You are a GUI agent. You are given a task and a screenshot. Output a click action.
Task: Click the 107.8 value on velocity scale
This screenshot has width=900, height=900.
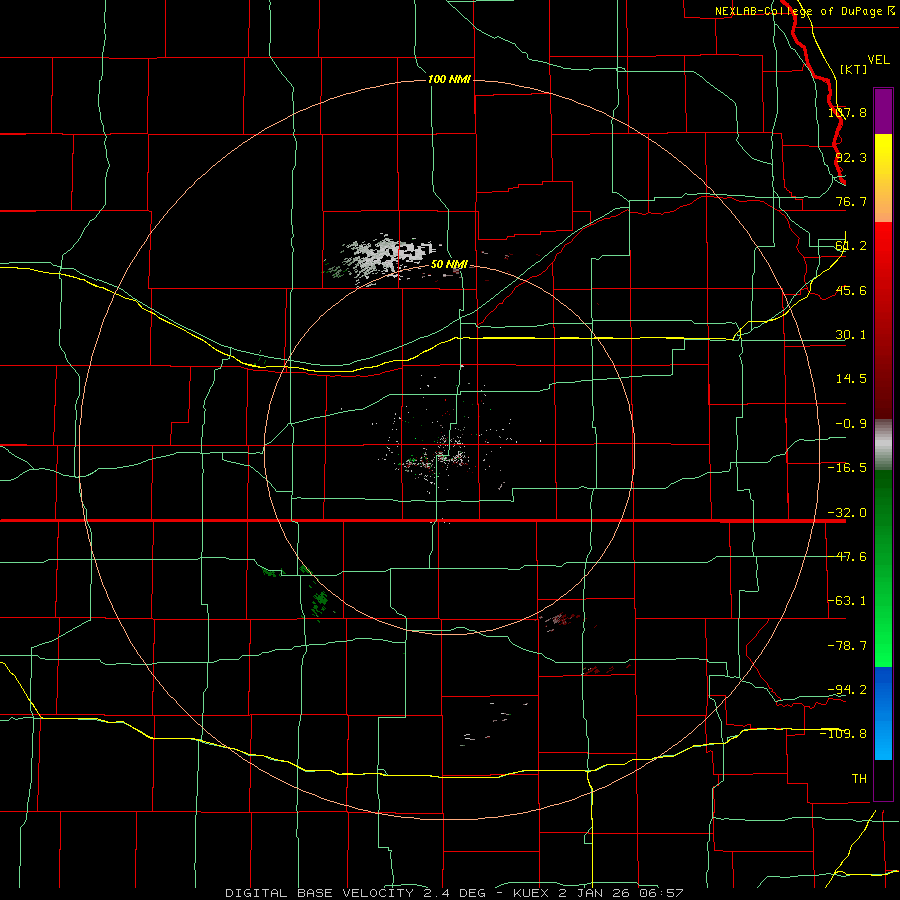coord(847,112)
